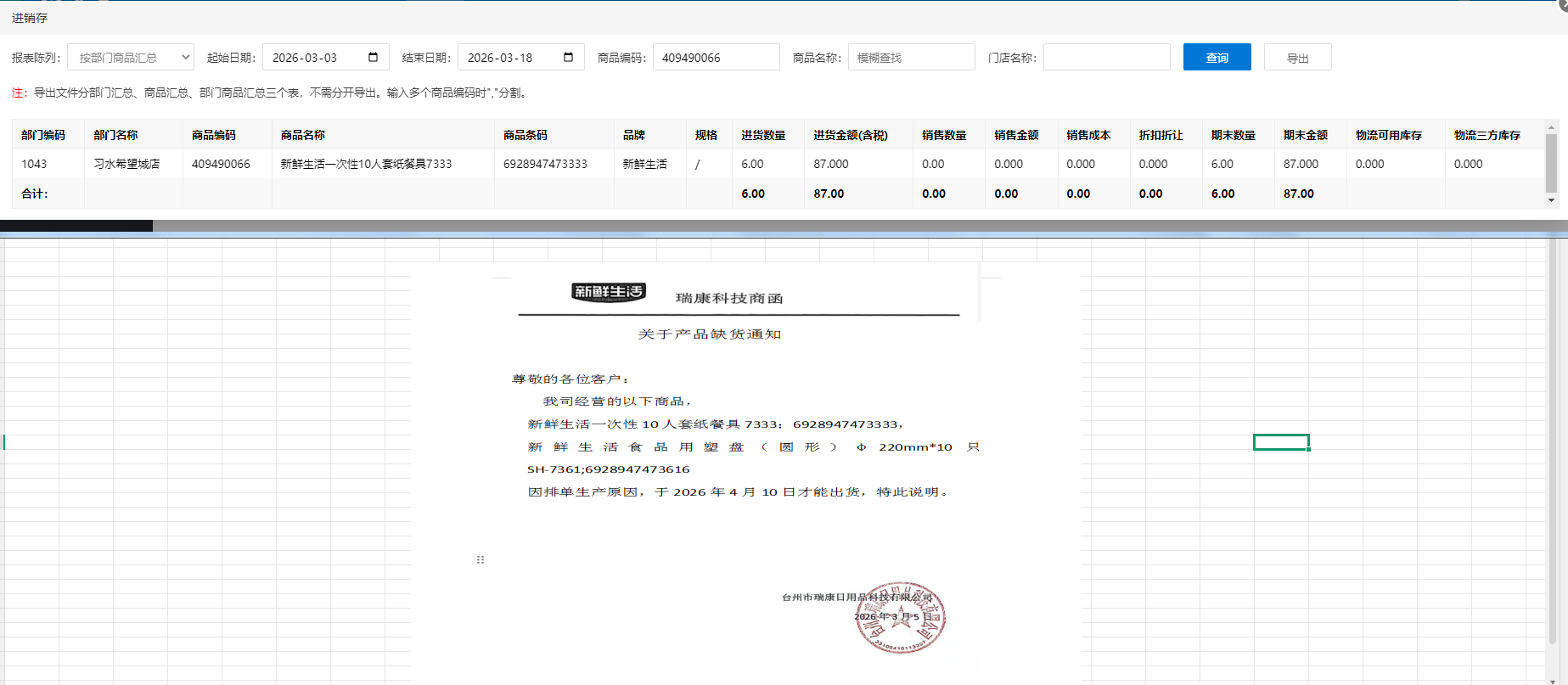
Task: Click the green-outlined selected spreadsheet cell
Action: tap(1281, 442)
